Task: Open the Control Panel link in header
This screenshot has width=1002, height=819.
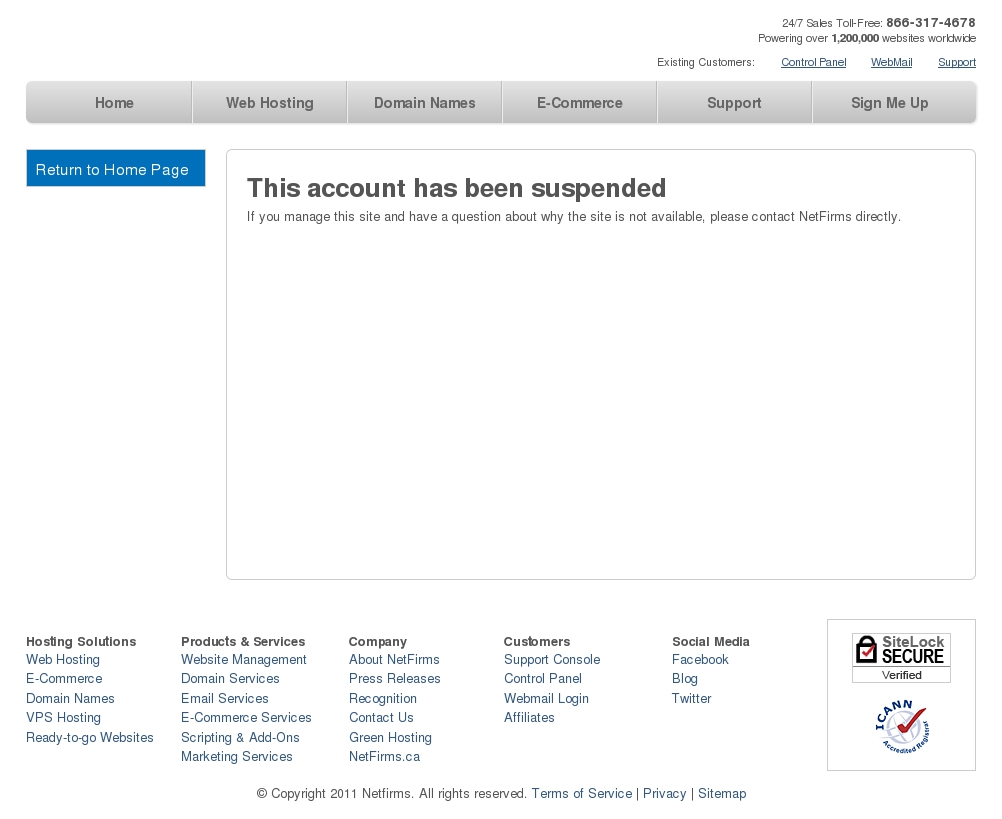Action: (x=813, y=62)
